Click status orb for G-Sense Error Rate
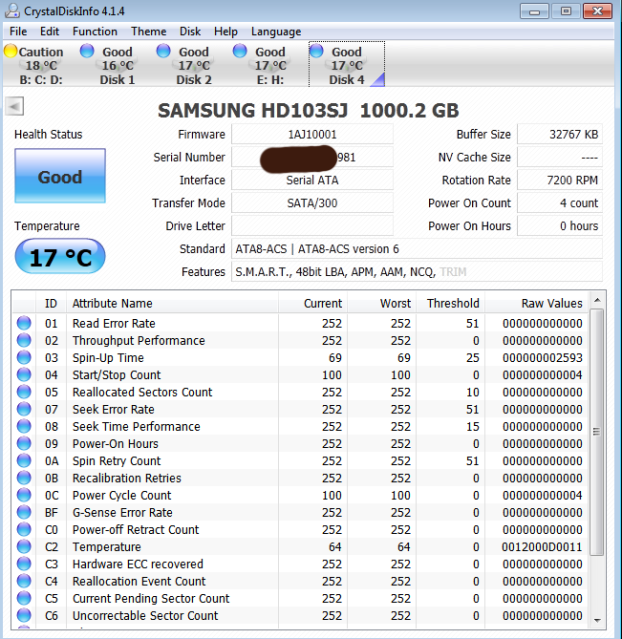This screenshot has height=639, width=622. (x=24, y=512)
